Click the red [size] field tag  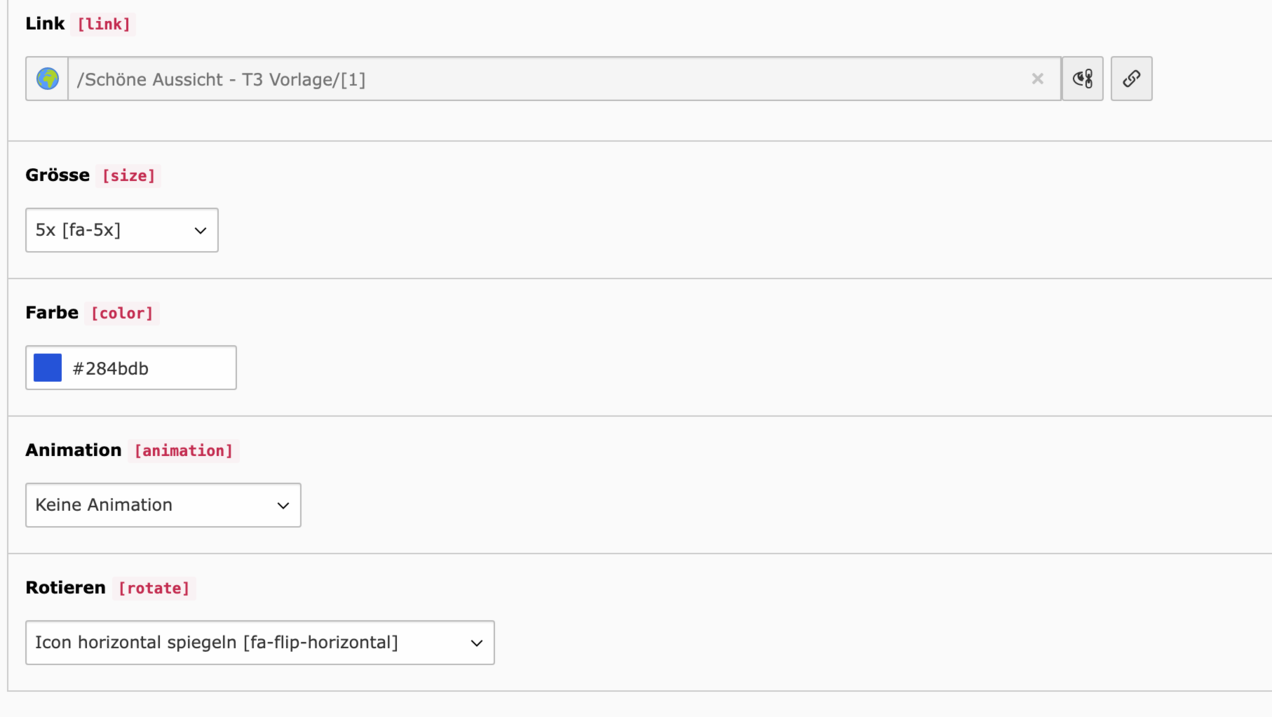click(129, 176)
